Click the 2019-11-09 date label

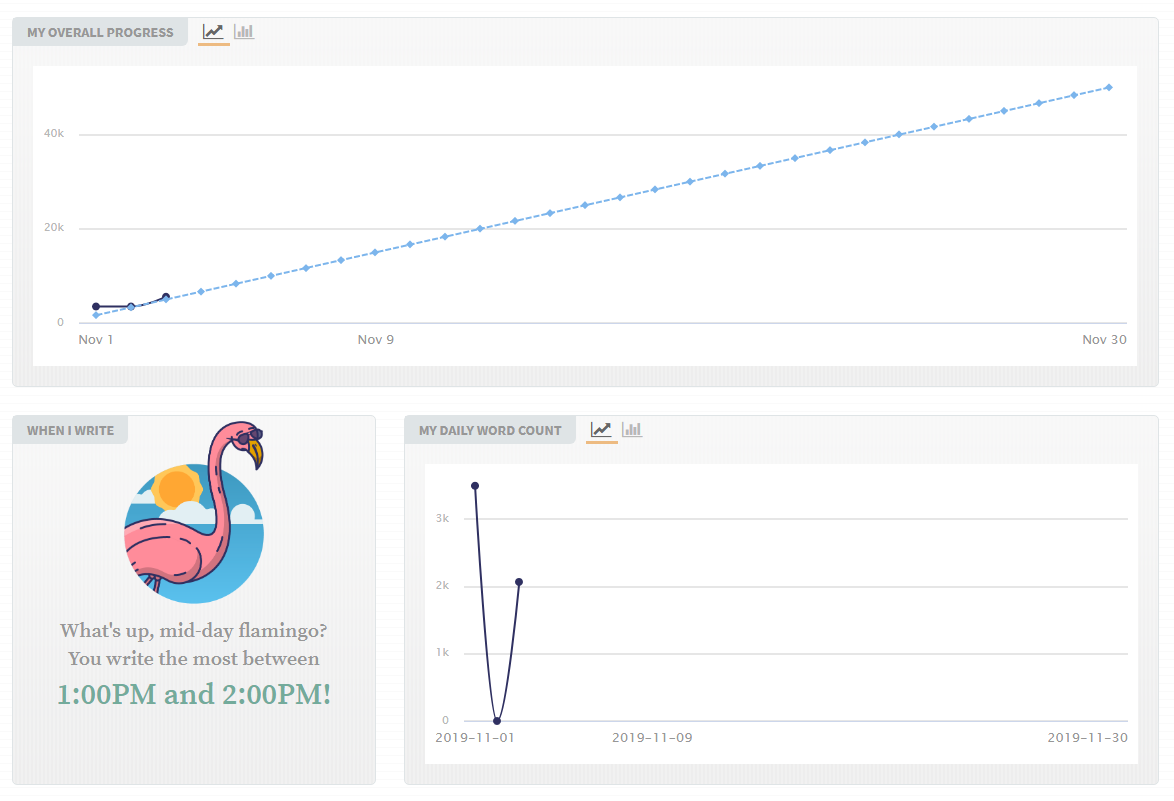click(652, 738)
